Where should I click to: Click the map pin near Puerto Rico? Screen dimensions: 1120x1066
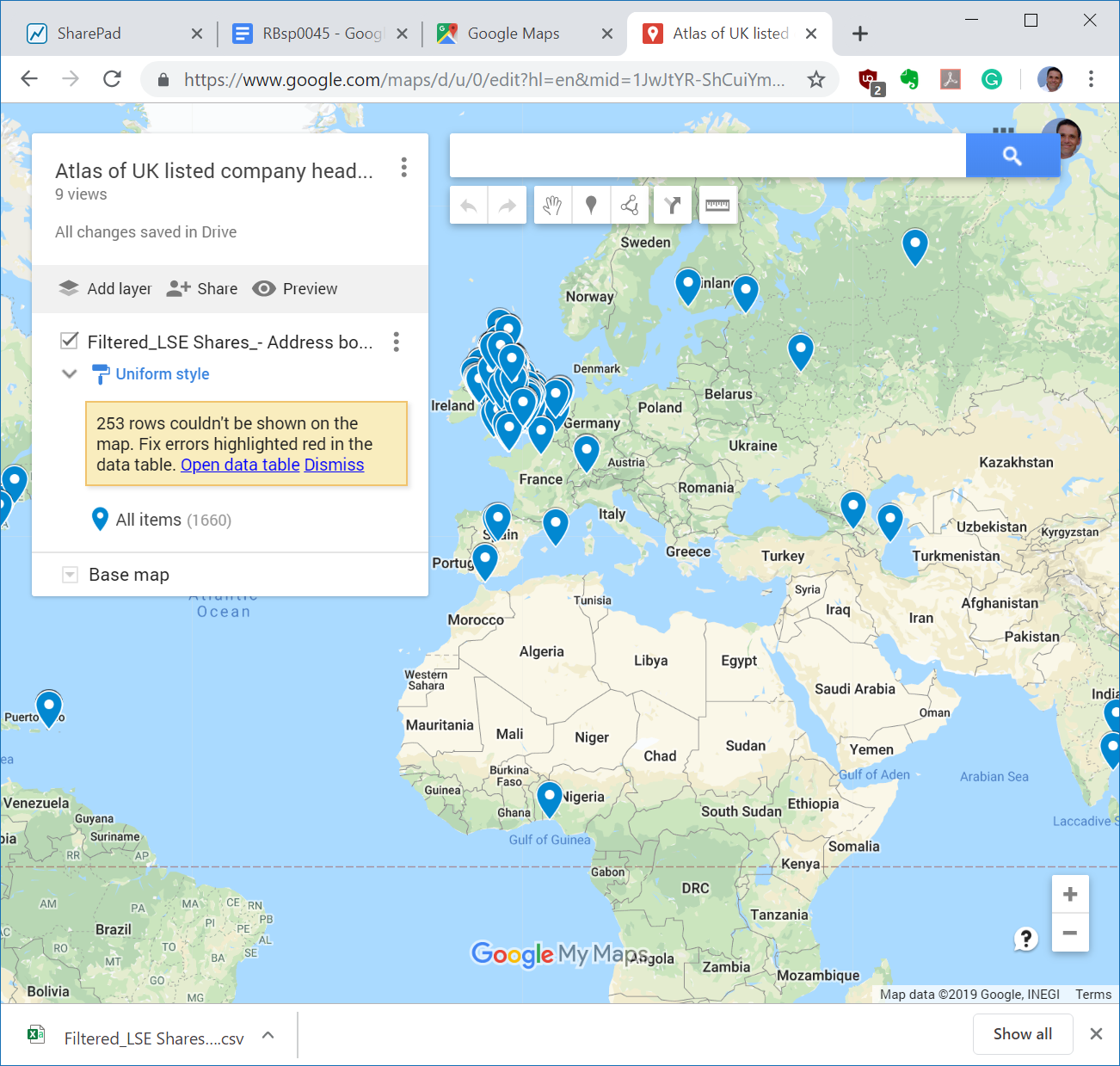[49, 707]
